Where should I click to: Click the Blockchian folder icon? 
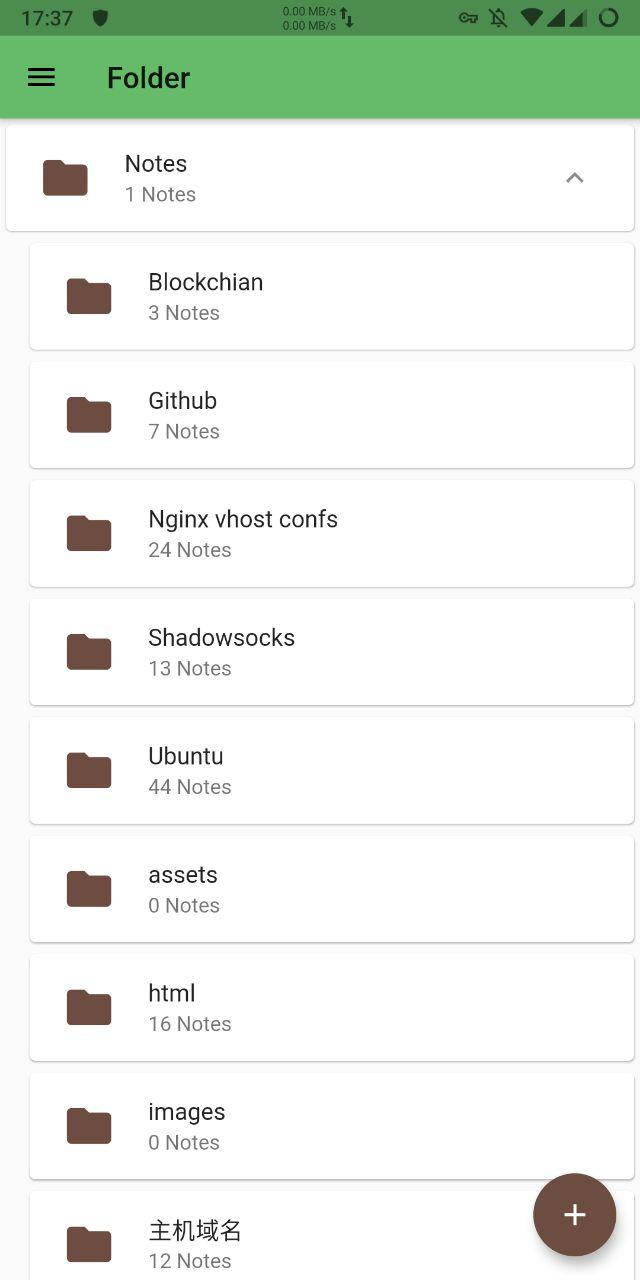point(88,296)
